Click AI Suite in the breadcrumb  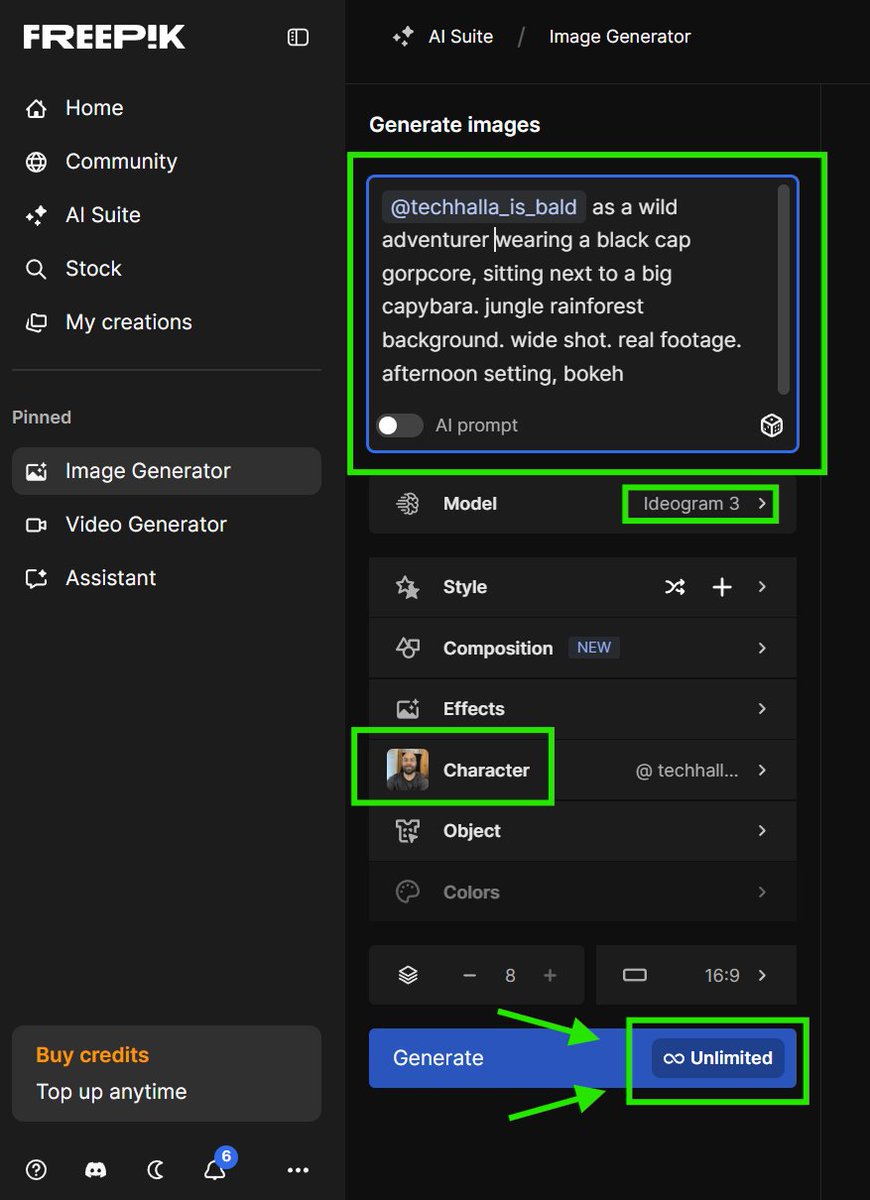(460, 36)
